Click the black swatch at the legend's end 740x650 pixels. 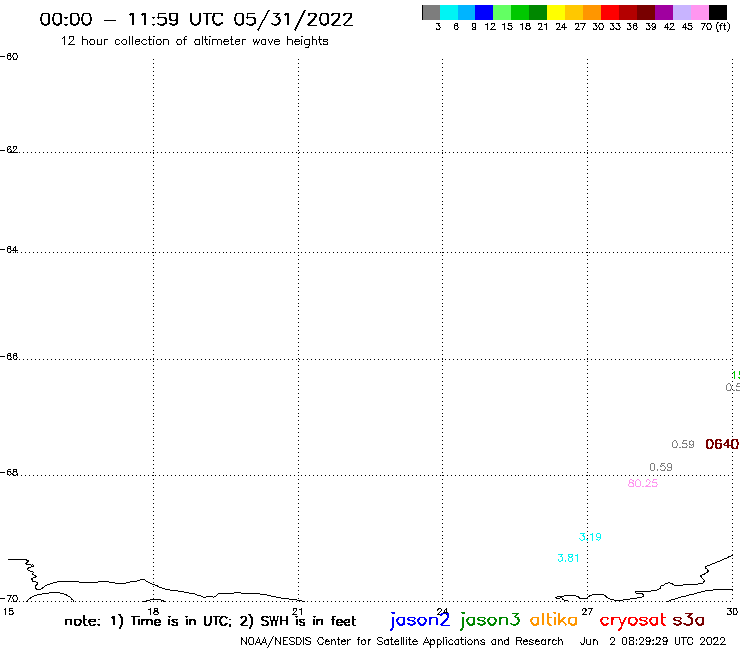coord(718,12)
